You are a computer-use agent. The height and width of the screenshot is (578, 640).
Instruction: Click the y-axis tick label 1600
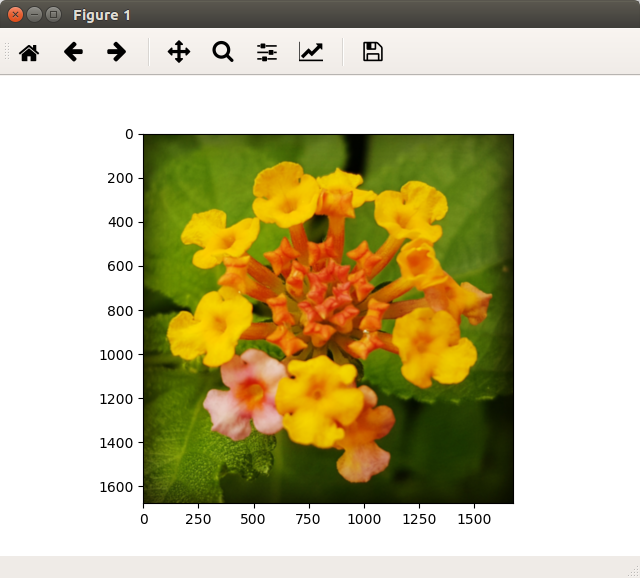[x=116, y=487]
